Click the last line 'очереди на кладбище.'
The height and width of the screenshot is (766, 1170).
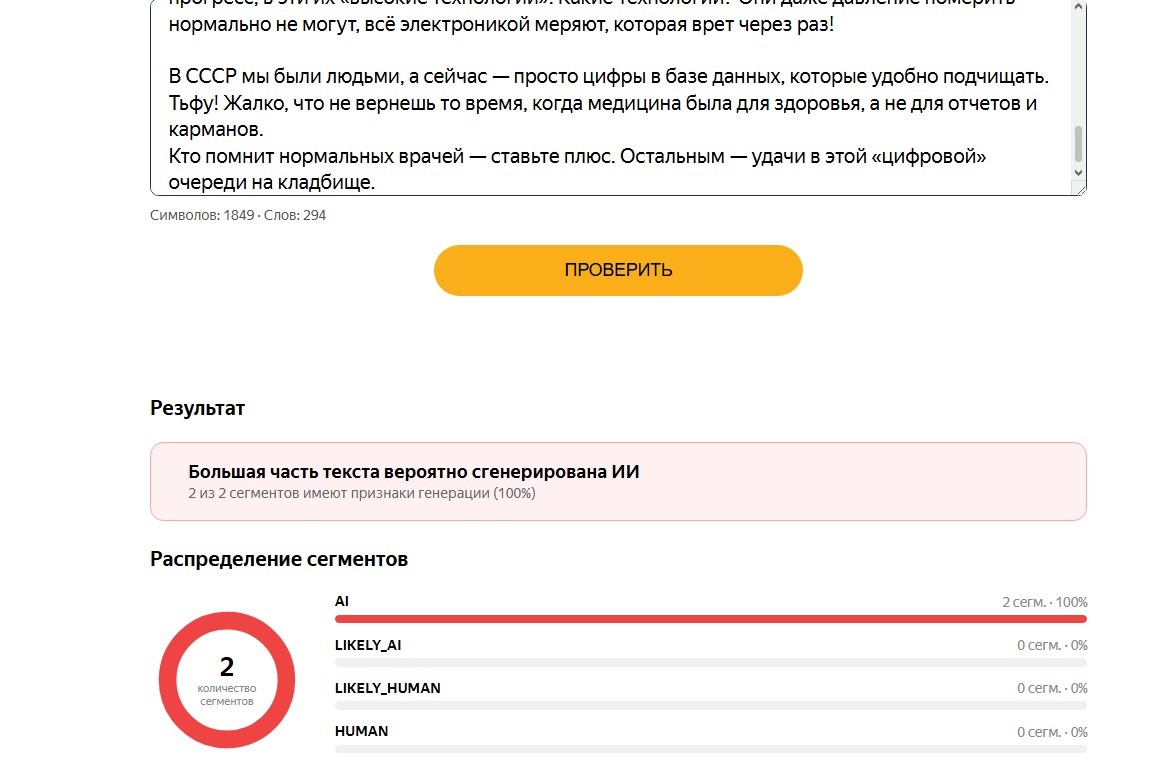click(272, 182)
